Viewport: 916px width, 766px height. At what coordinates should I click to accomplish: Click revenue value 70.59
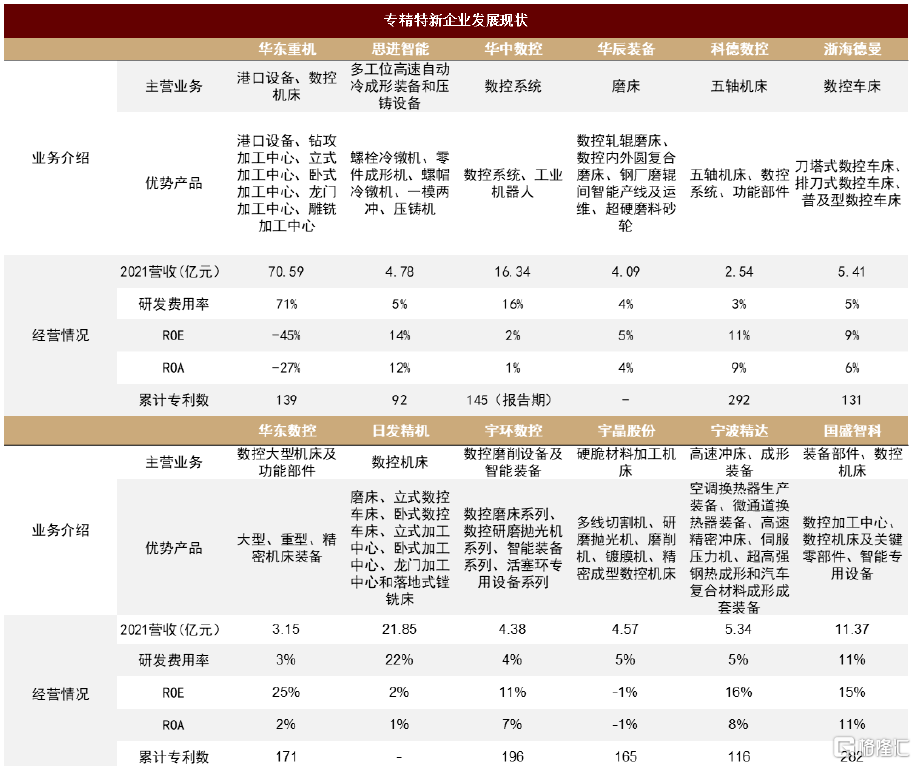(286, 272)
